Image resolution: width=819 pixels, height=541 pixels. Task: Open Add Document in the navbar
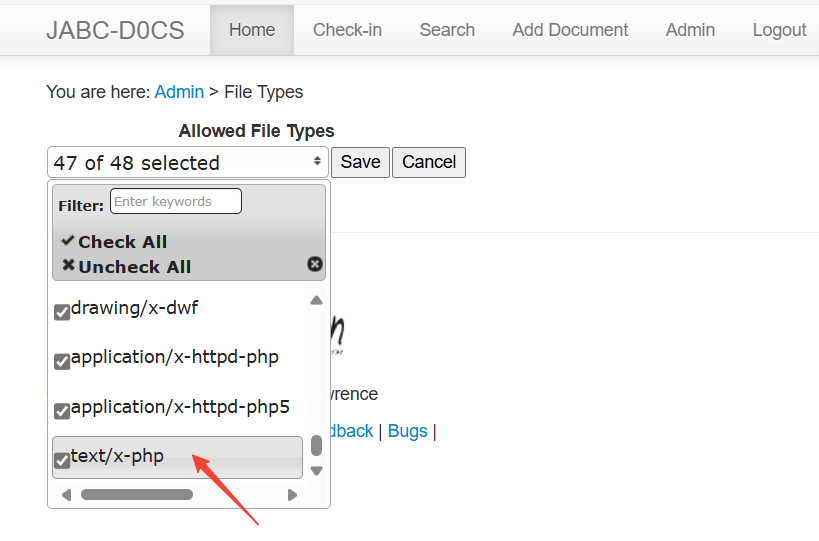pos(570,30)
